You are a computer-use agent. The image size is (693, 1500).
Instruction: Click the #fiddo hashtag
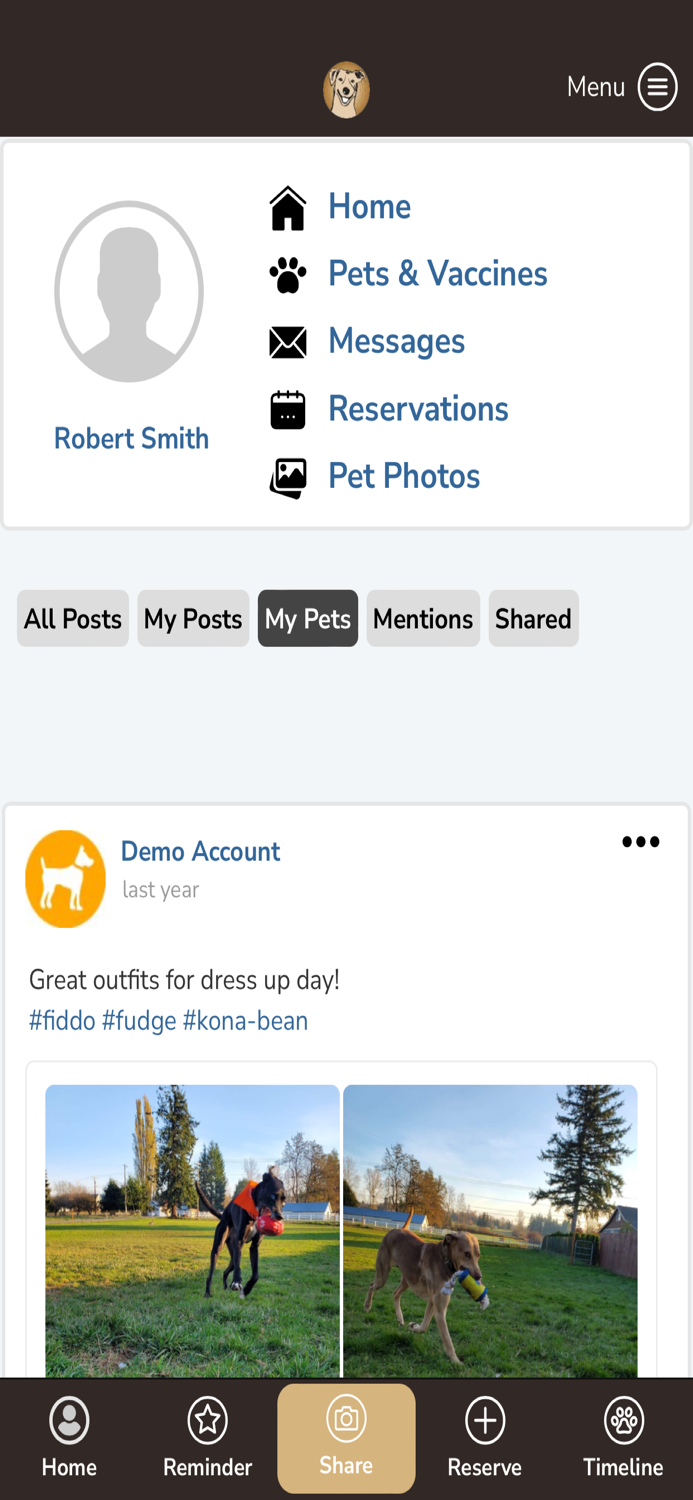[62, 1020]
